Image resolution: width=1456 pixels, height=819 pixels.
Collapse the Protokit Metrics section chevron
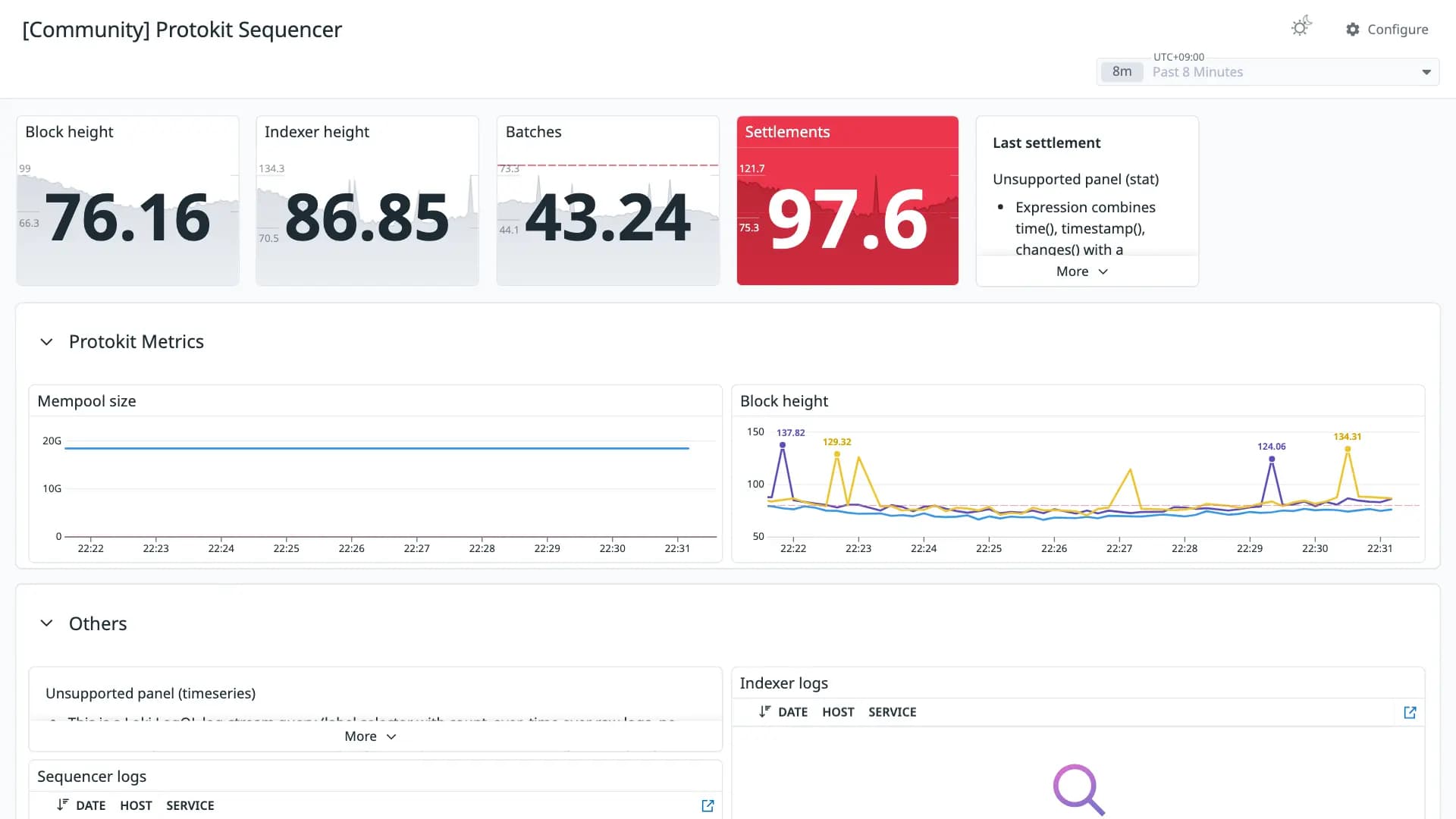click(x=46, y=342)
